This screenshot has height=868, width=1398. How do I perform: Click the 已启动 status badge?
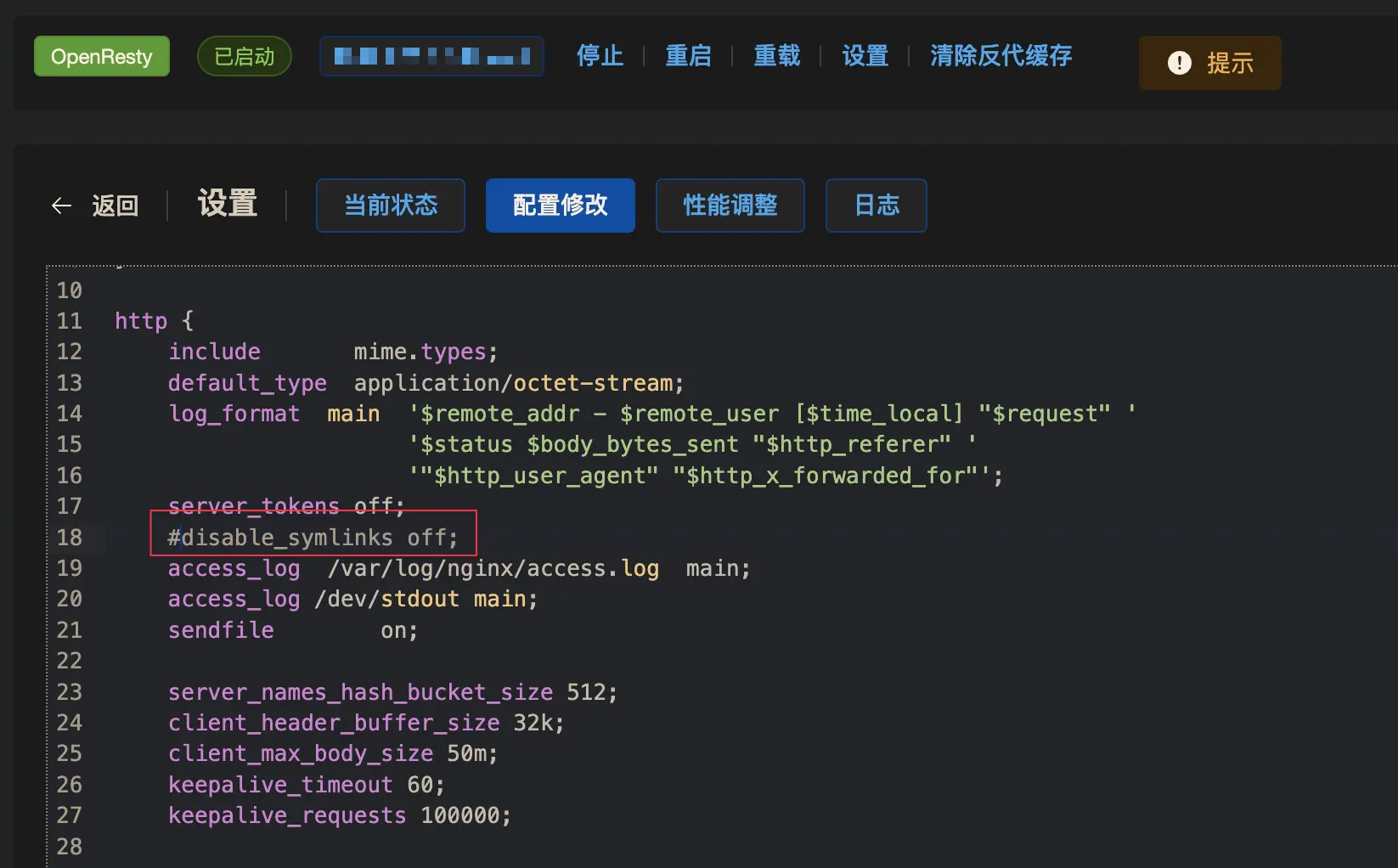(244, 57)
